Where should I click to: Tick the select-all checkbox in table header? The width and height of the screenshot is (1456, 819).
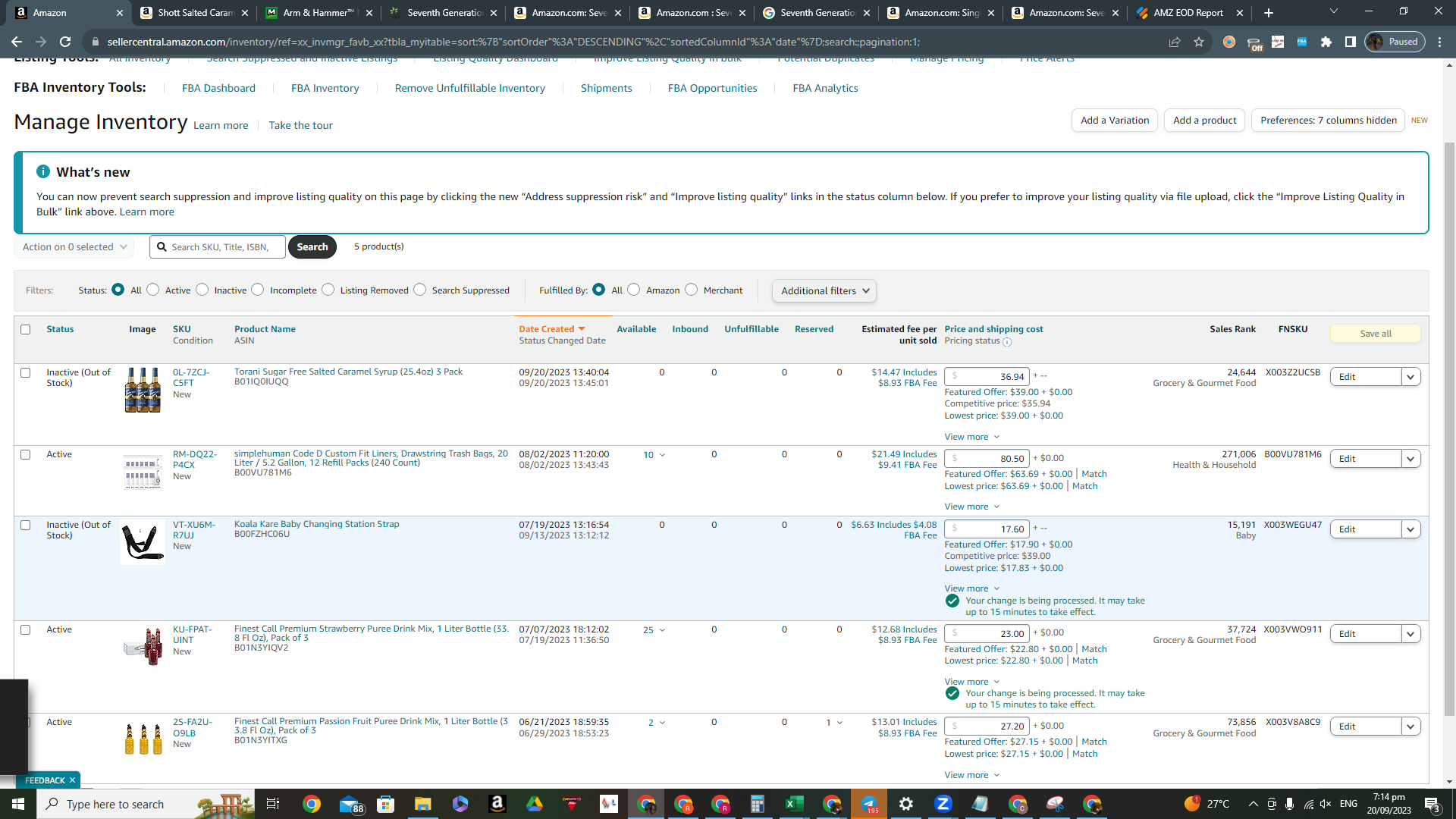tap(26, 329)
